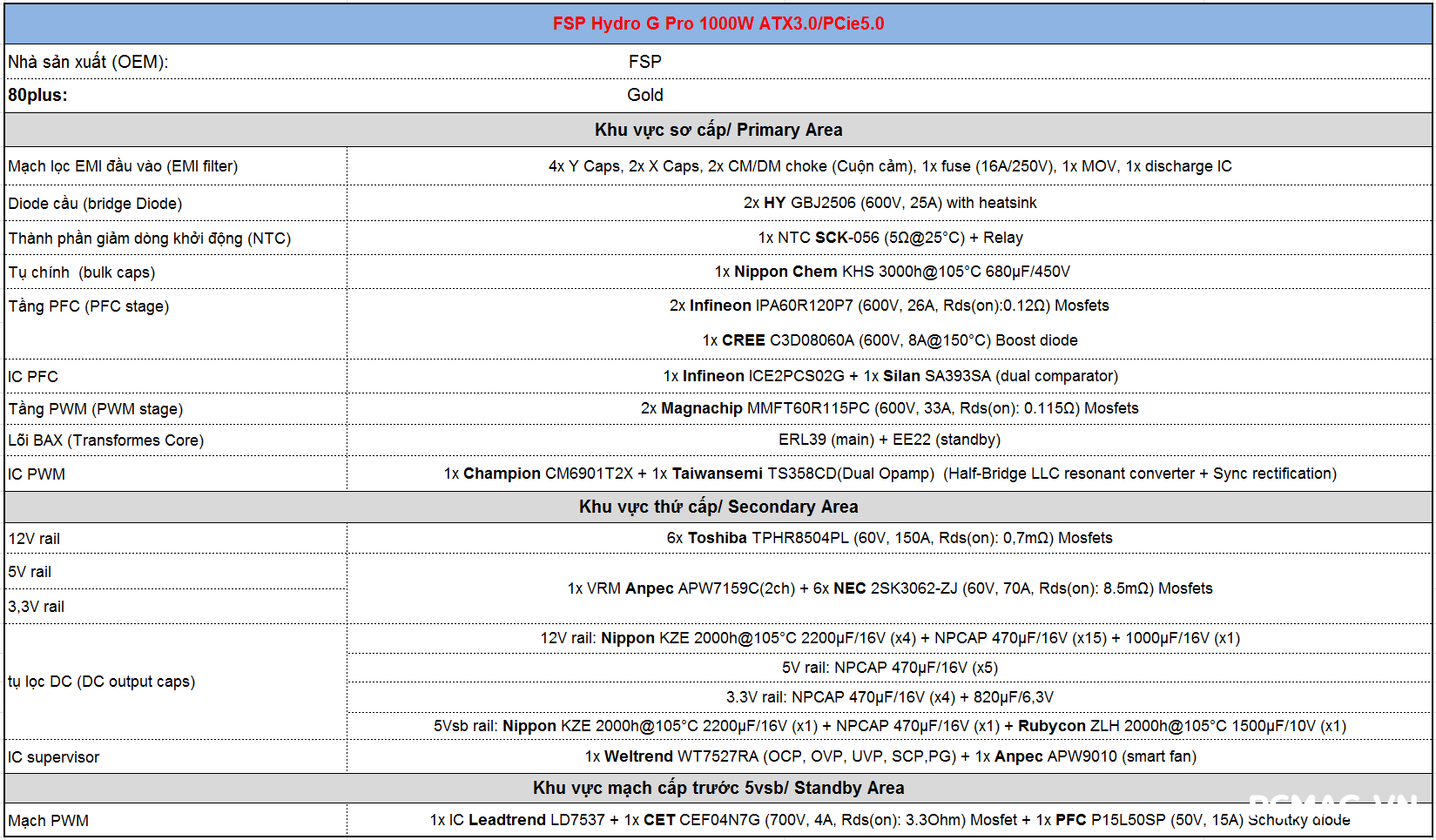Click the Weltrend WT7527RA supervisor cell

(890, 756)
